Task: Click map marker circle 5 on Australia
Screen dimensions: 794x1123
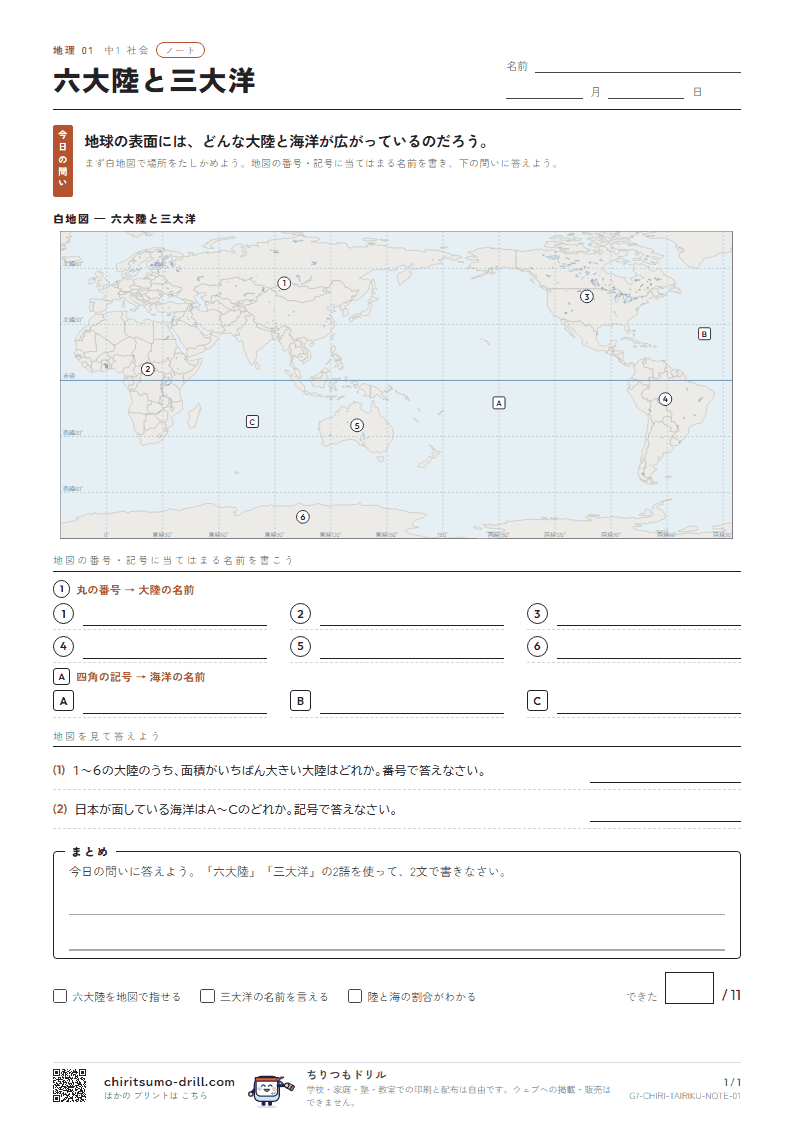Action: click(x=357, y=425)
